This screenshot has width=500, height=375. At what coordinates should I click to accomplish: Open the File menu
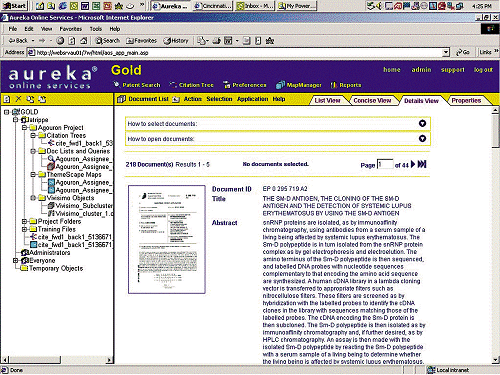coord(13,29)
